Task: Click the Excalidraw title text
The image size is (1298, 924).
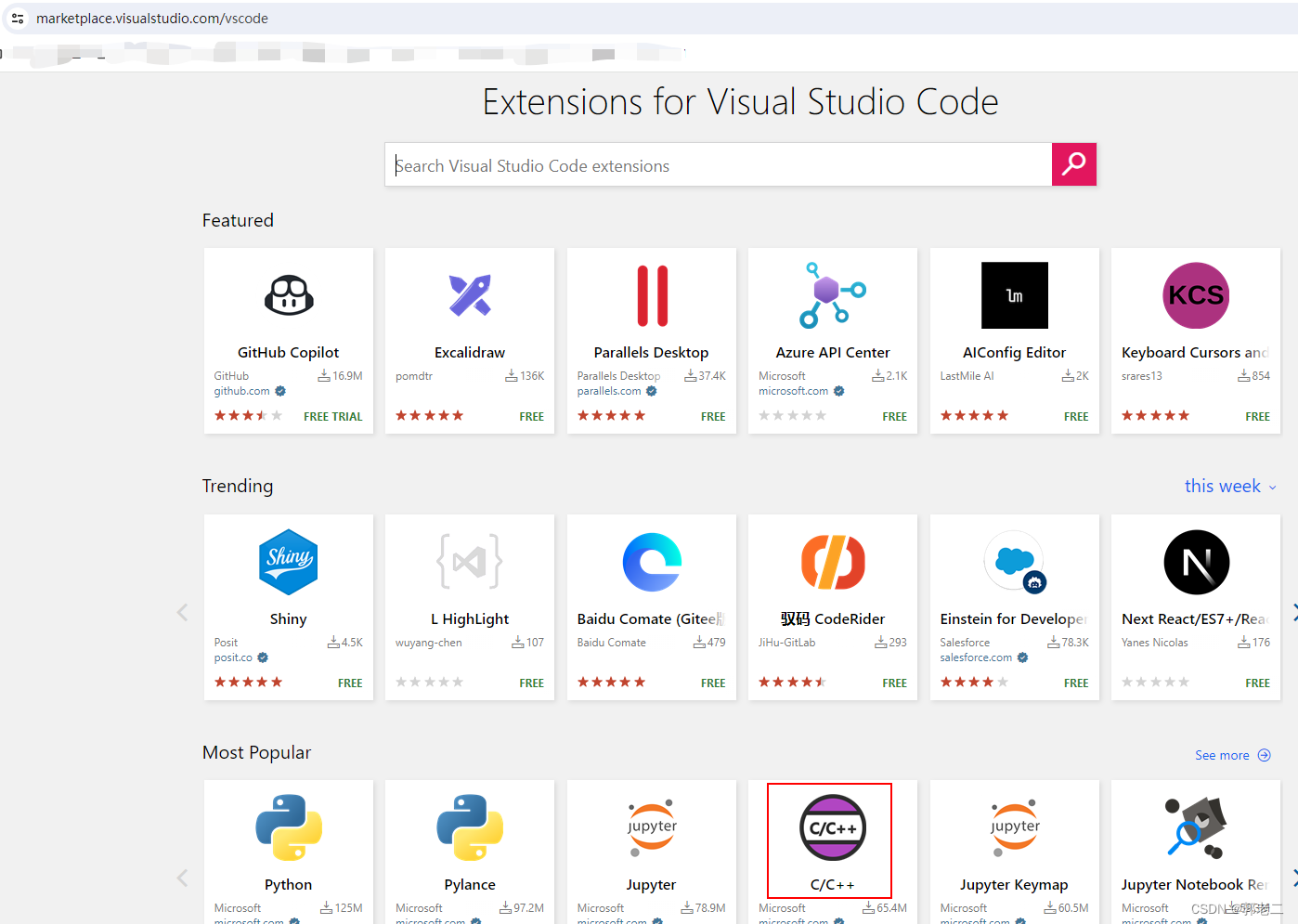Action: (x=470, y=353)
